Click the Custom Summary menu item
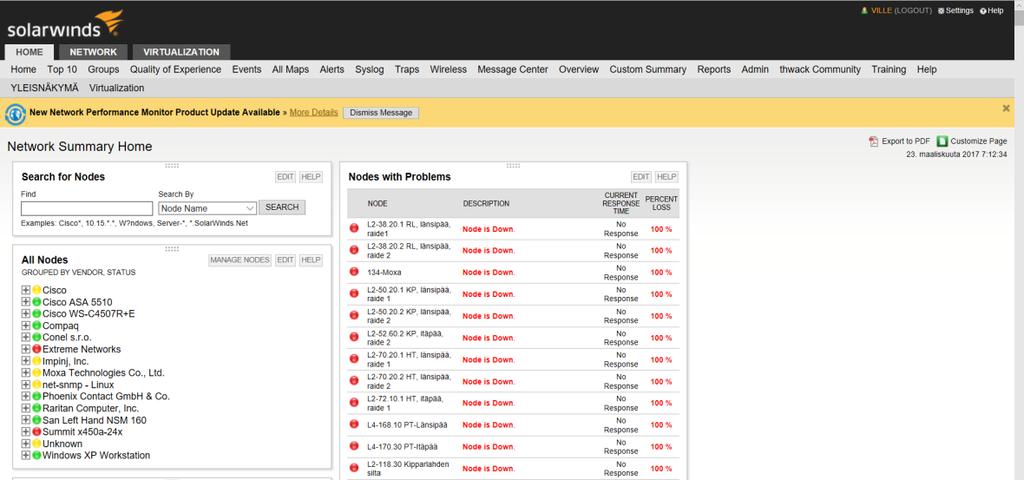 point(648,69)
